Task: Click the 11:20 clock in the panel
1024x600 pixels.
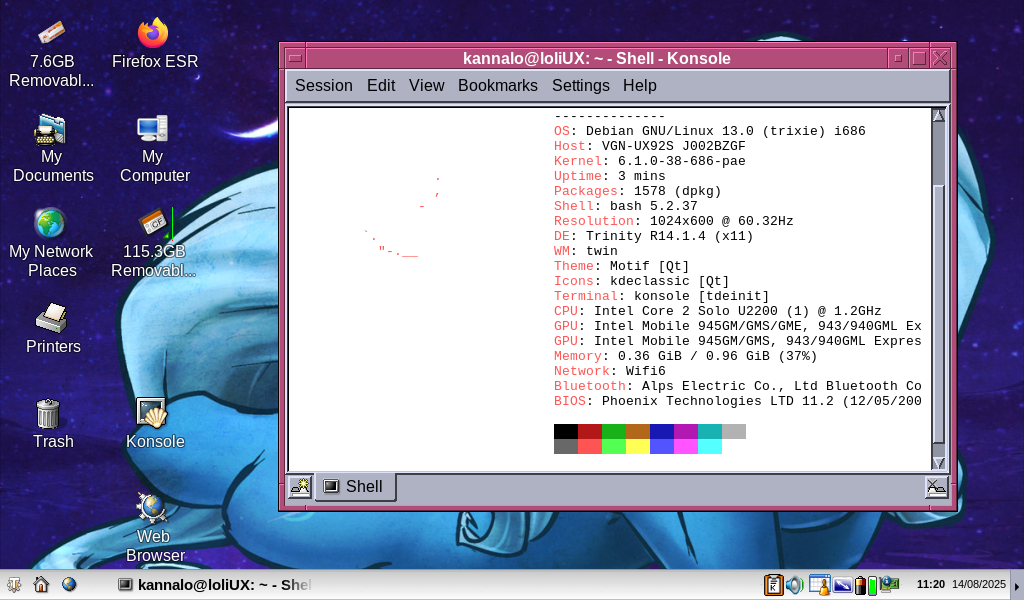Action: 931,584
